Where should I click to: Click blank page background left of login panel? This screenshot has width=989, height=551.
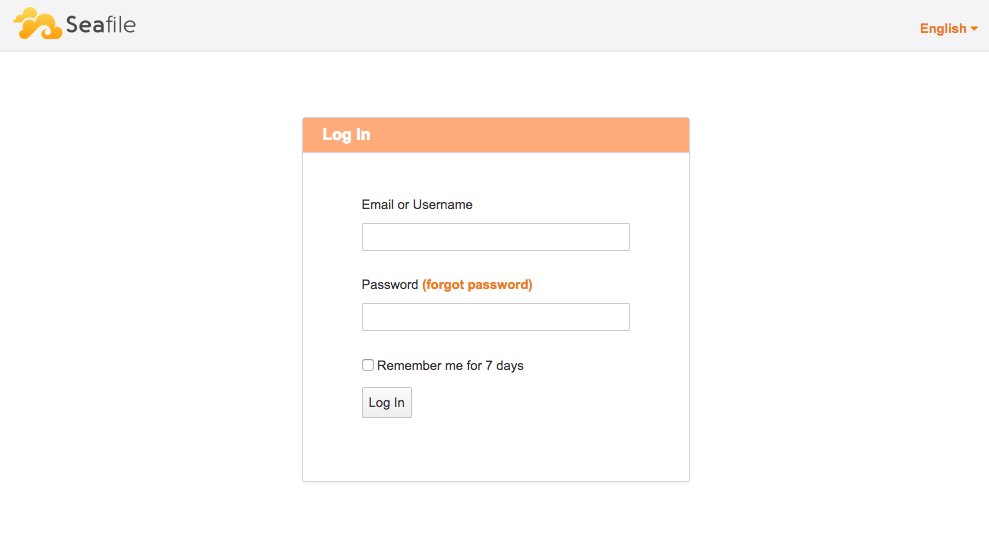pos(150,300)
